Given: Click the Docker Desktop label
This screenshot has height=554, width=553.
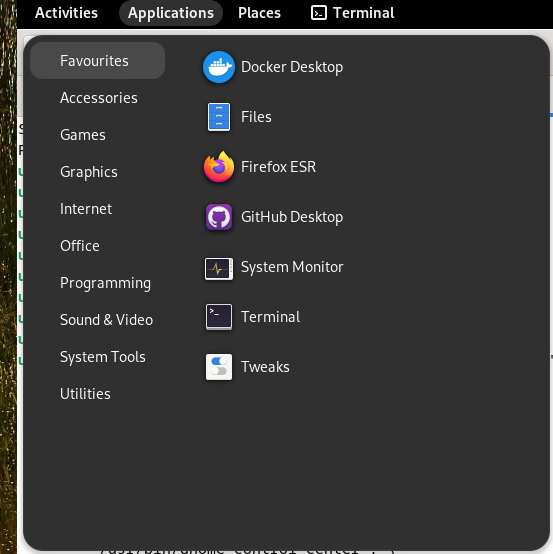Looking at the screenshot, I should pyautogui.click(x=292, y=67).
